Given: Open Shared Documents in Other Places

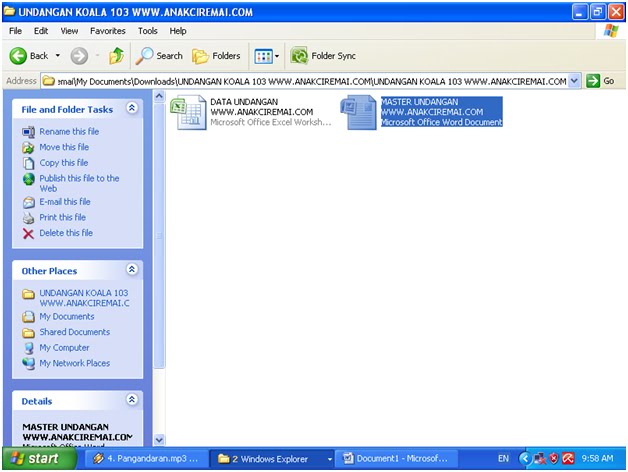Looking at the screenshot, I should (x=74, y=332).
